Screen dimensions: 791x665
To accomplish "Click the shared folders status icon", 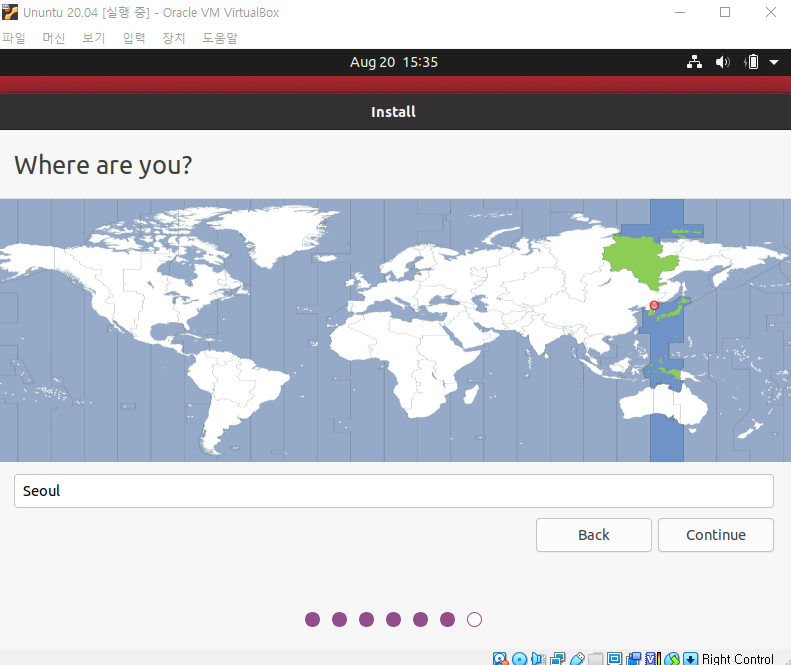I will click(x=596, y=658).
